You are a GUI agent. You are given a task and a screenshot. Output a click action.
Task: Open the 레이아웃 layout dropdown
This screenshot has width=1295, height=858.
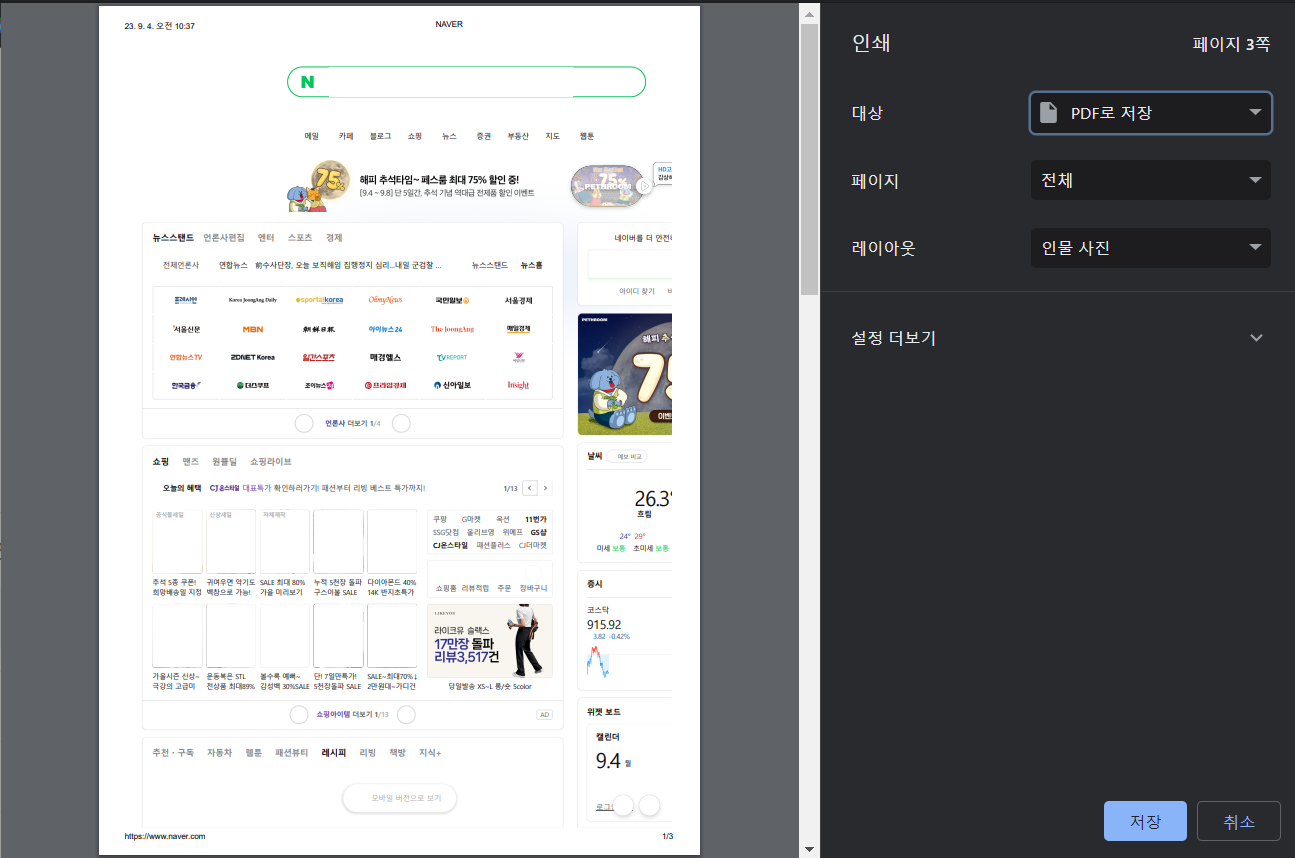coord(1151,248)
